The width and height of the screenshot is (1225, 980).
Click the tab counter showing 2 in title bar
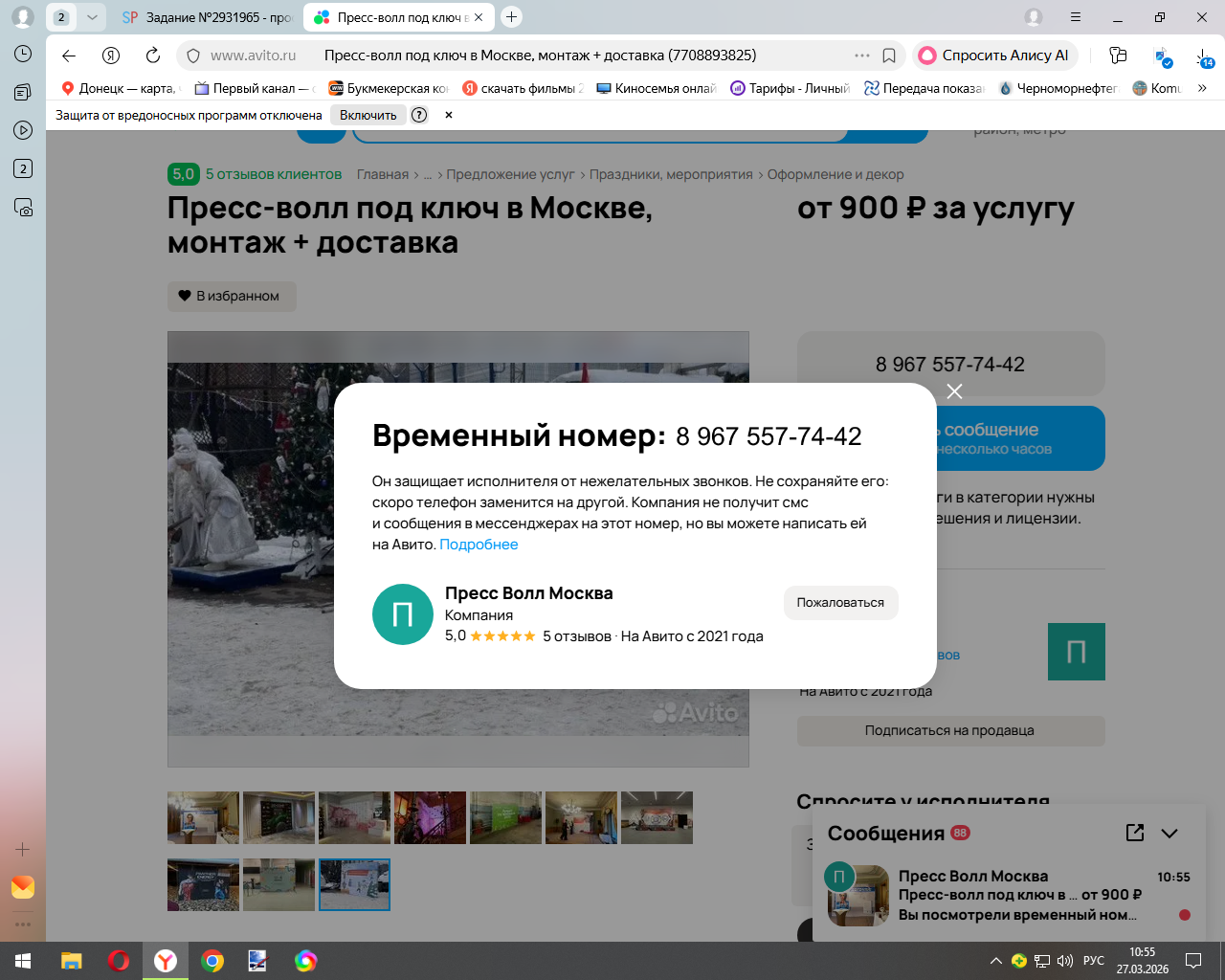(x=61, y=17)
